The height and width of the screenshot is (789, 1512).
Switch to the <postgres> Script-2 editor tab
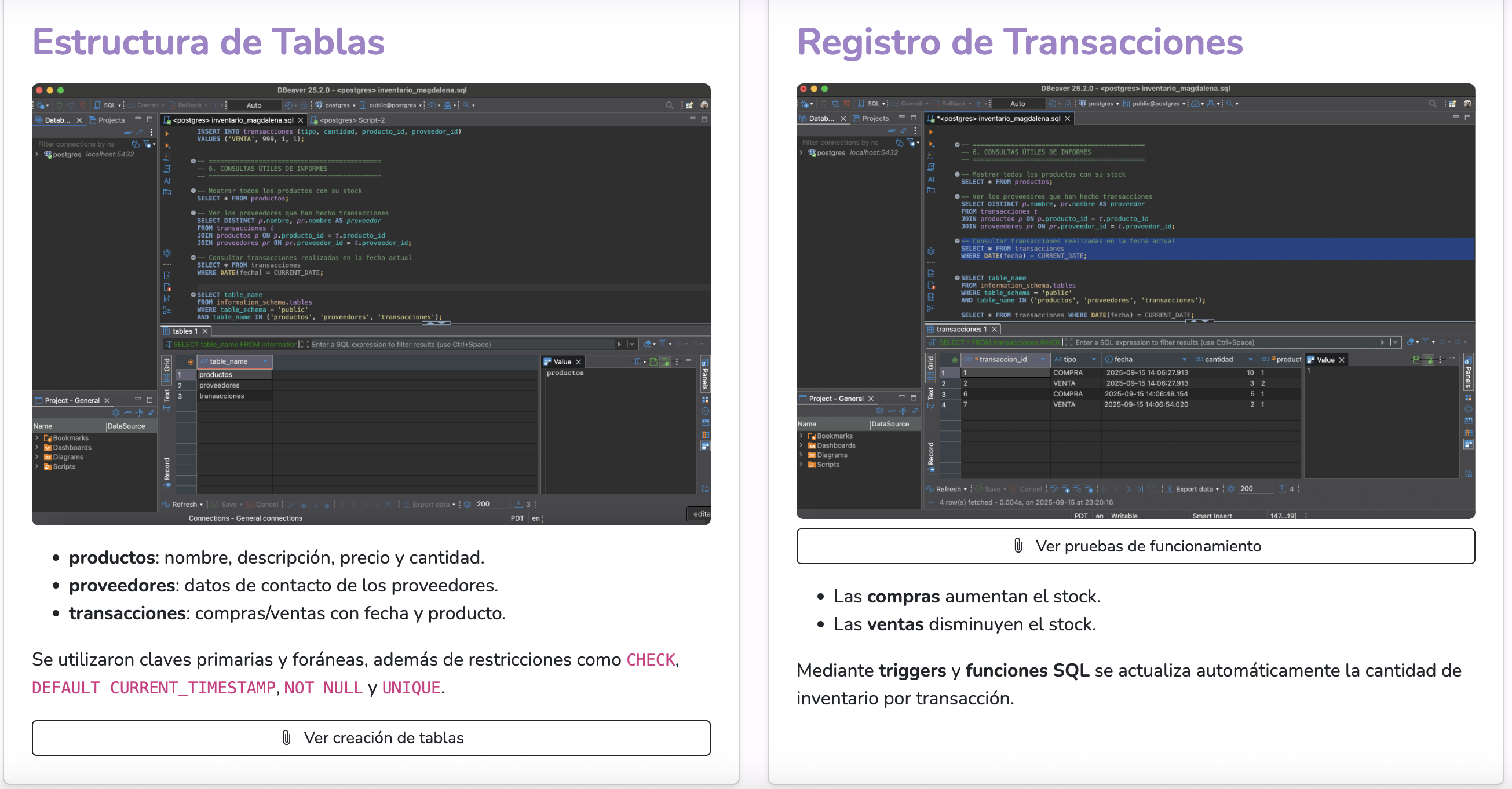pos(351,120)
